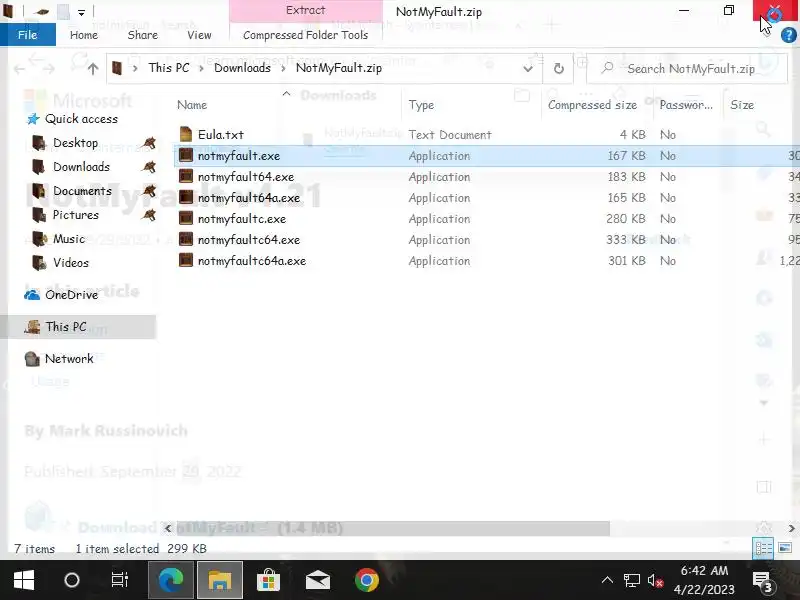Screen dimensions: 800x600
Task: Open the File ribbon tab
Action: 28,35
